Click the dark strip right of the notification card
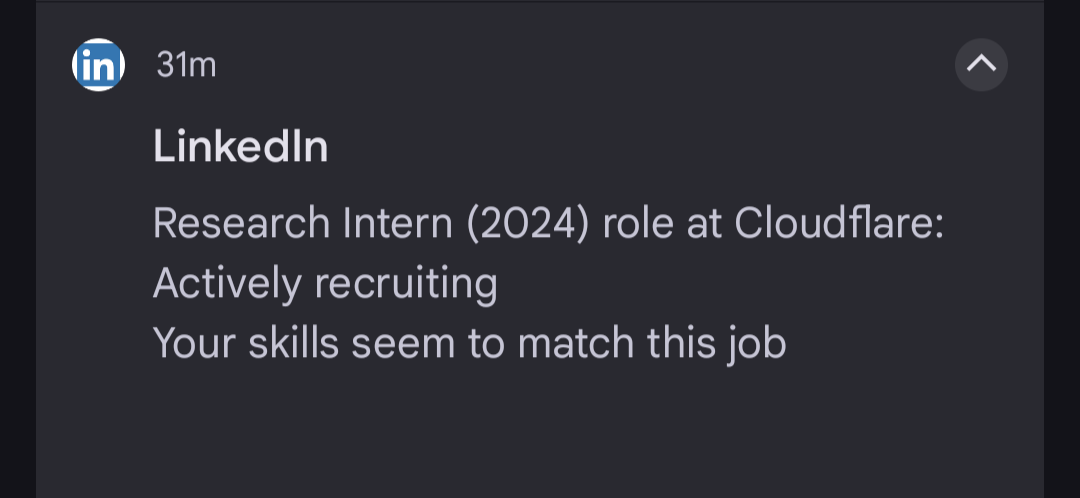The image size is (1080, 498). (1062, 249)
